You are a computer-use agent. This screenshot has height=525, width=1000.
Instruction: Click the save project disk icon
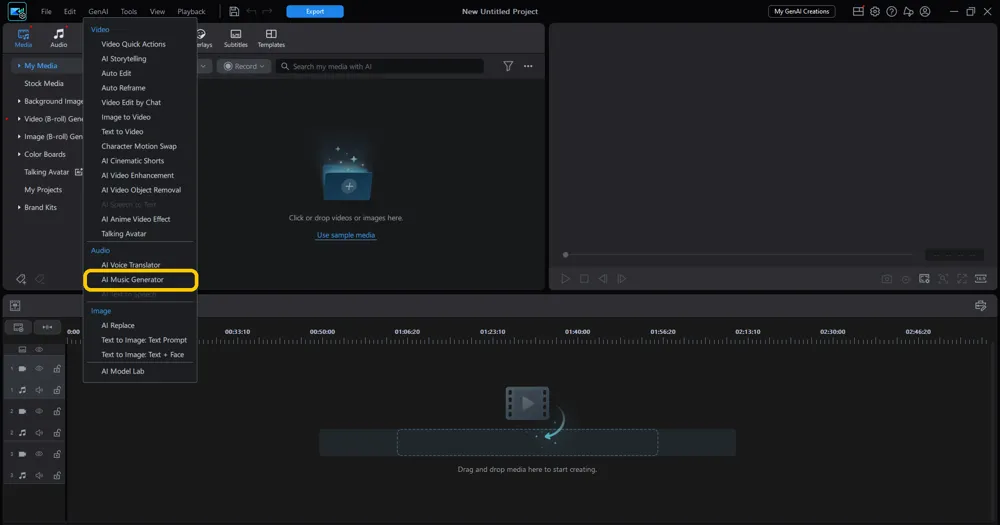234,11
